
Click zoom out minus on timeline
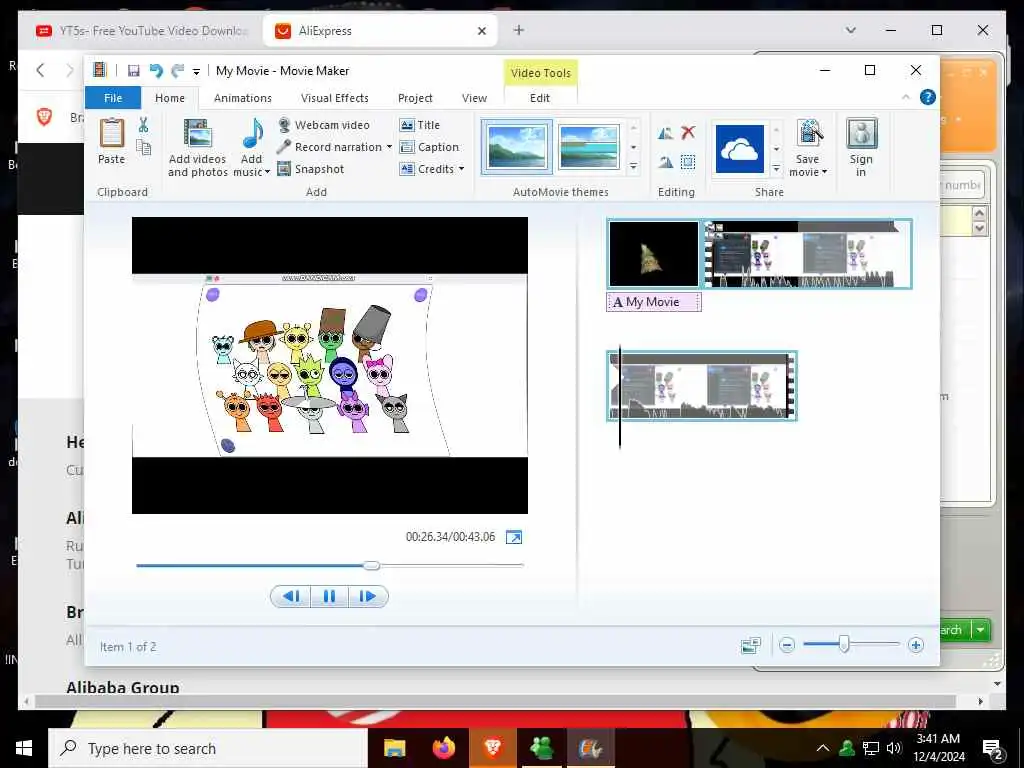tap(787, 645)
